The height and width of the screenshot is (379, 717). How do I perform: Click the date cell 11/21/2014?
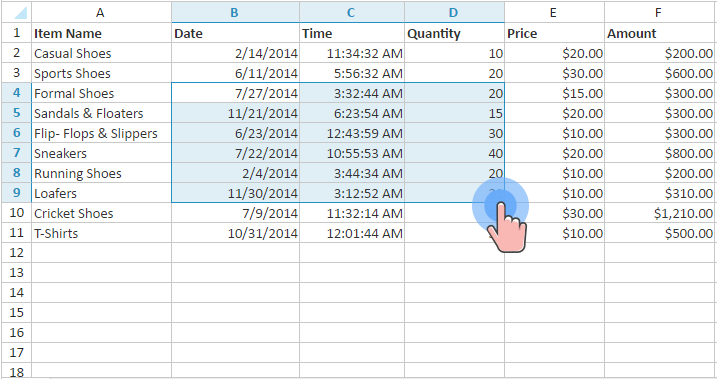tap(235, 113)
